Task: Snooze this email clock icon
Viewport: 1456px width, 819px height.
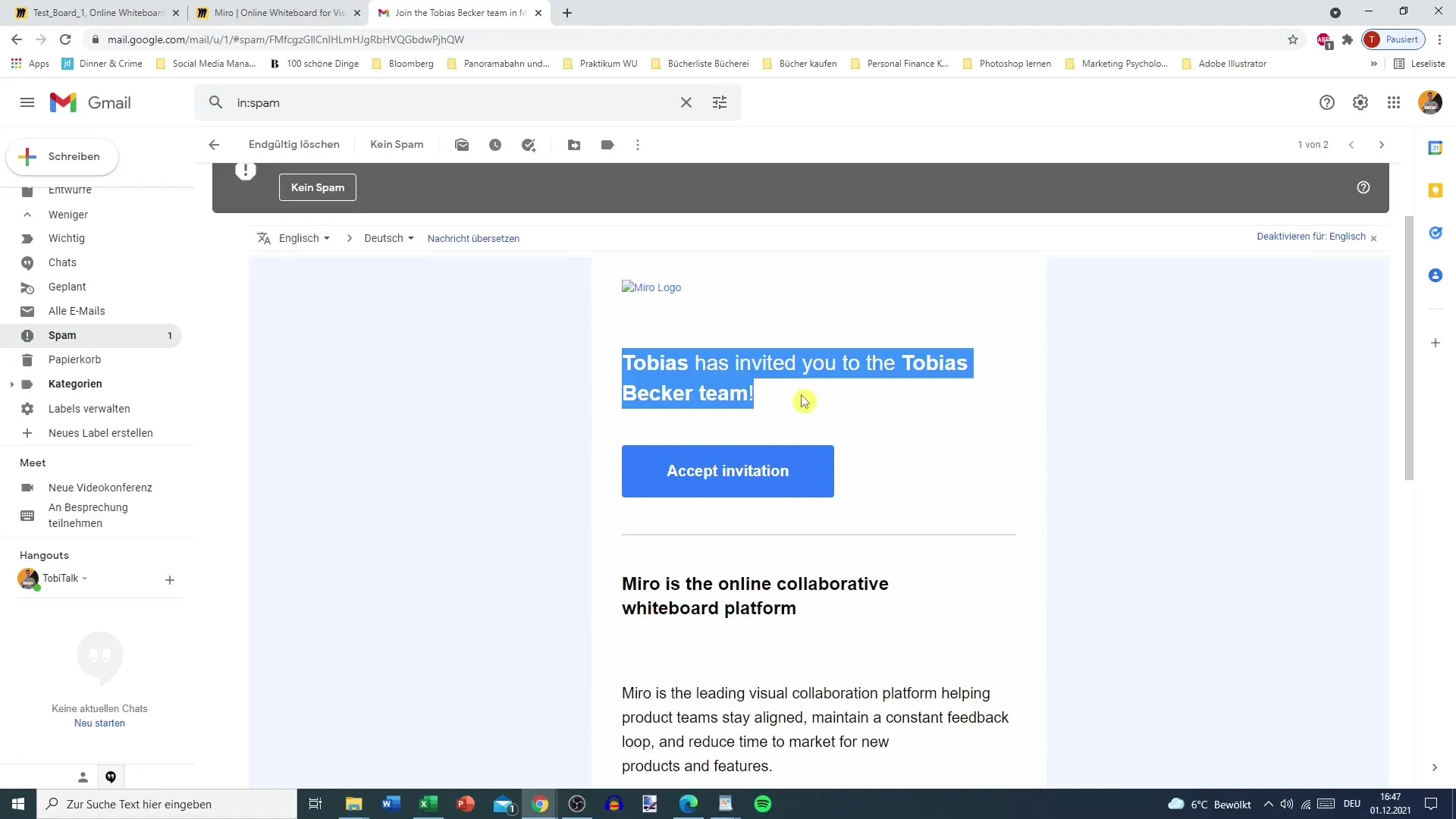Action: pos(495,145)
